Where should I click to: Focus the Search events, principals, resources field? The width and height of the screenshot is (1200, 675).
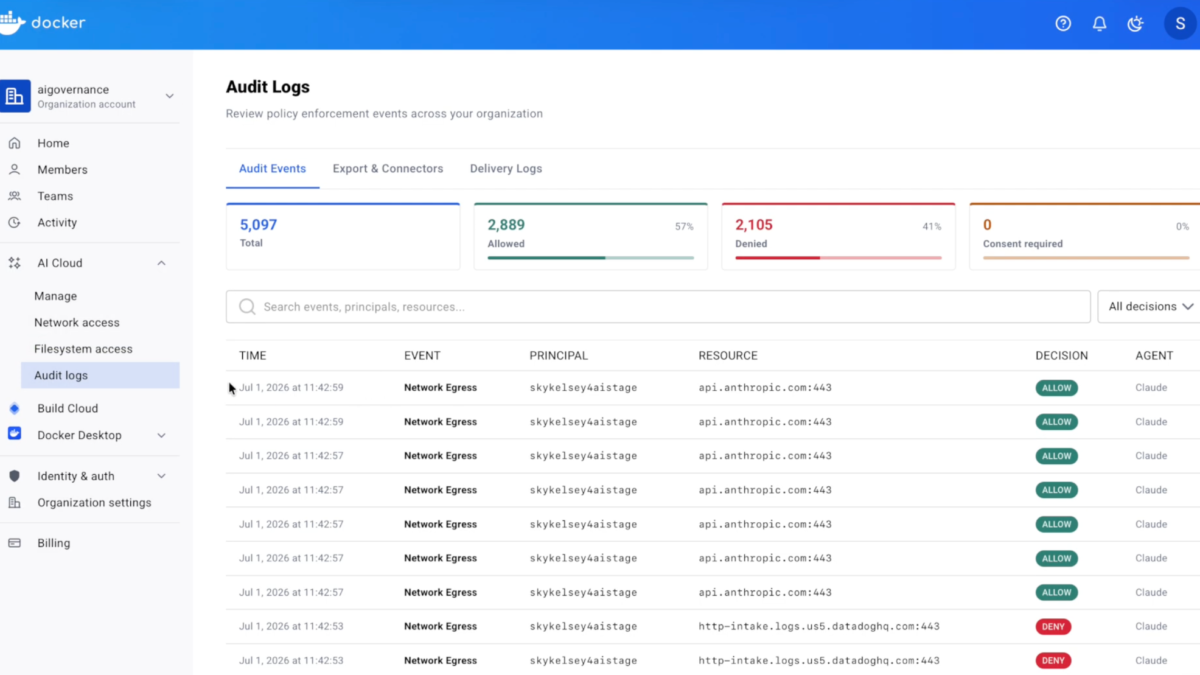click(658, 307)
